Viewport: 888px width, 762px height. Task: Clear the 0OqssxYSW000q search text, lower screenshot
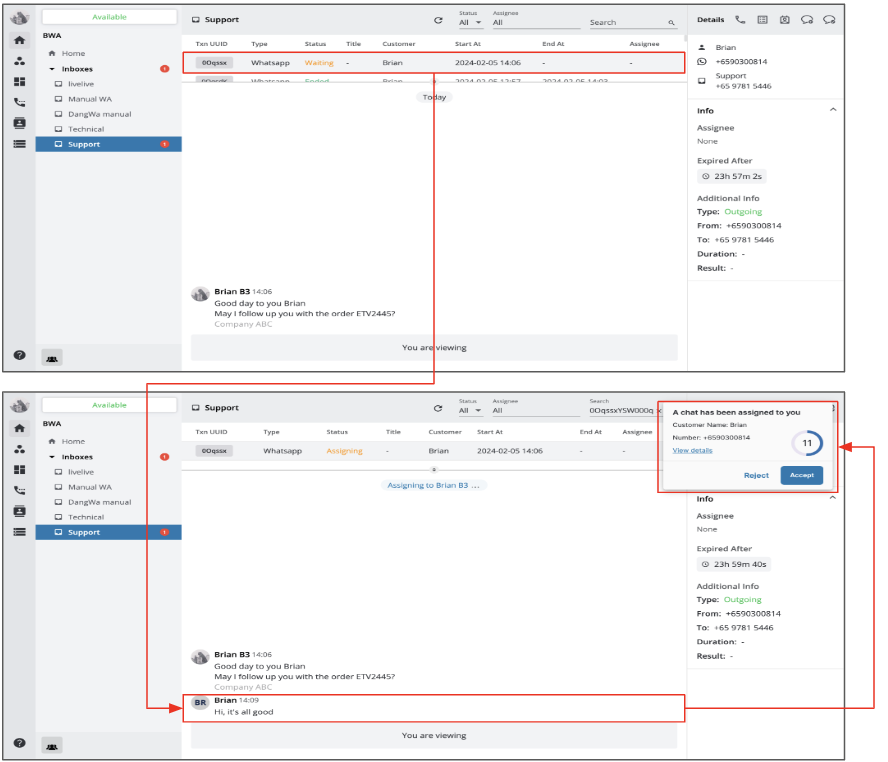[659, 410]
